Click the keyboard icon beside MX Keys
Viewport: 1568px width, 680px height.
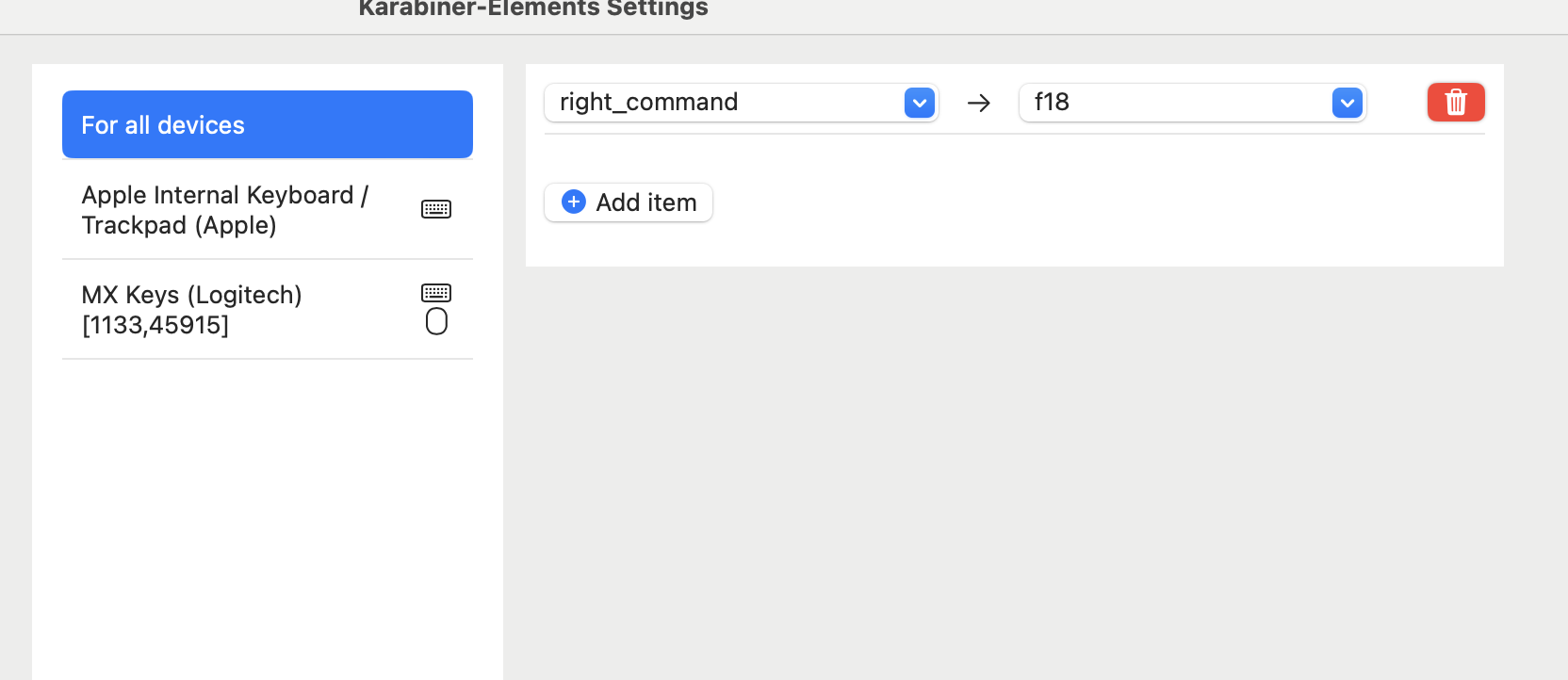tap(436, 293)
